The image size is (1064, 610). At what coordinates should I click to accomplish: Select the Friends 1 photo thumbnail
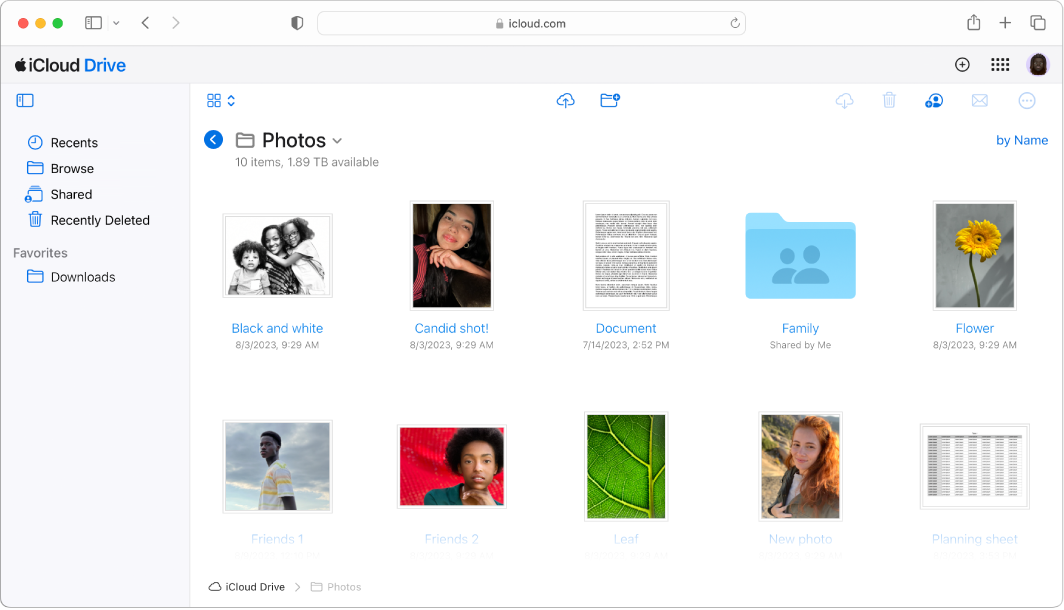pos(278,466)
